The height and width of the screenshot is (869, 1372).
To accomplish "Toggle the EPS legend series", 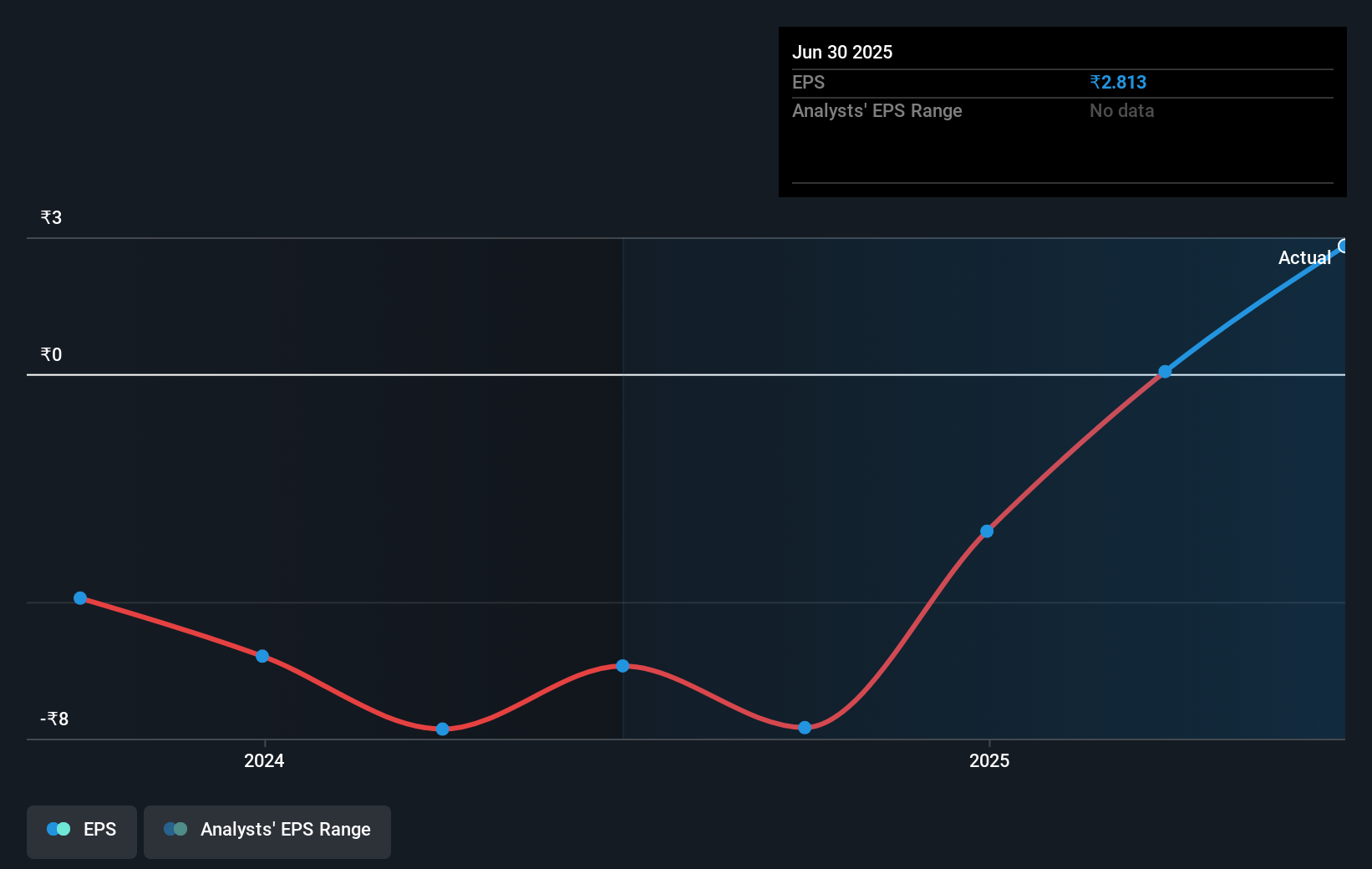I will coord(82,831).
